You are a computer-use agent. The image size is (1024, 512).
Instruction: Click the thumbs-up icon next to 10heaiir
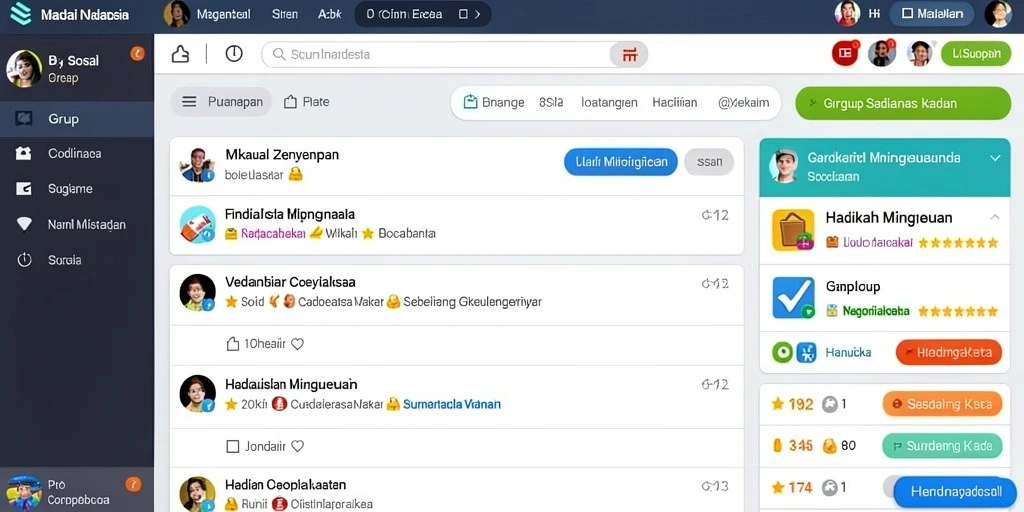[232, 344]
